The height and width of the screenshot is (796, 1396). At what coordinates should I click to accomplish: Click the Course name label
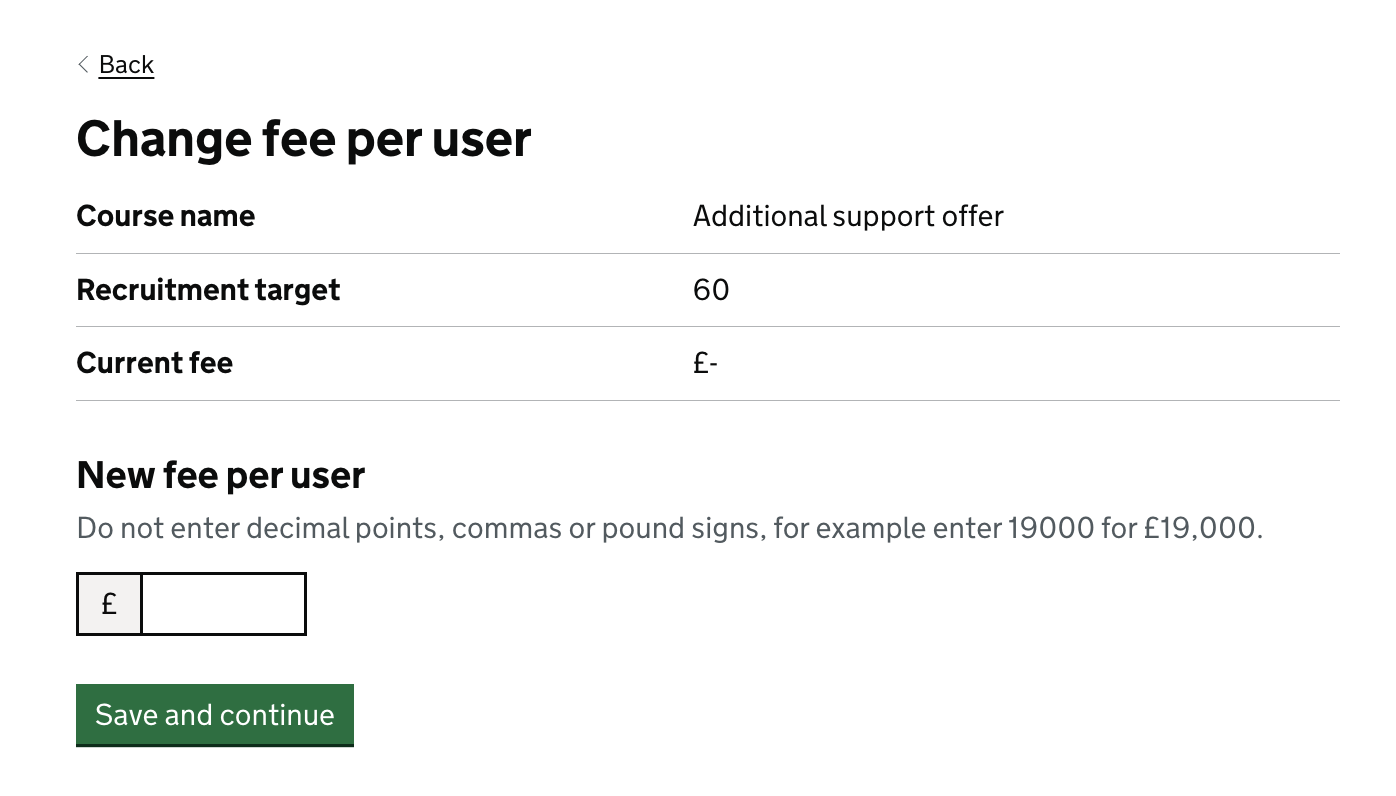point(165,216)
